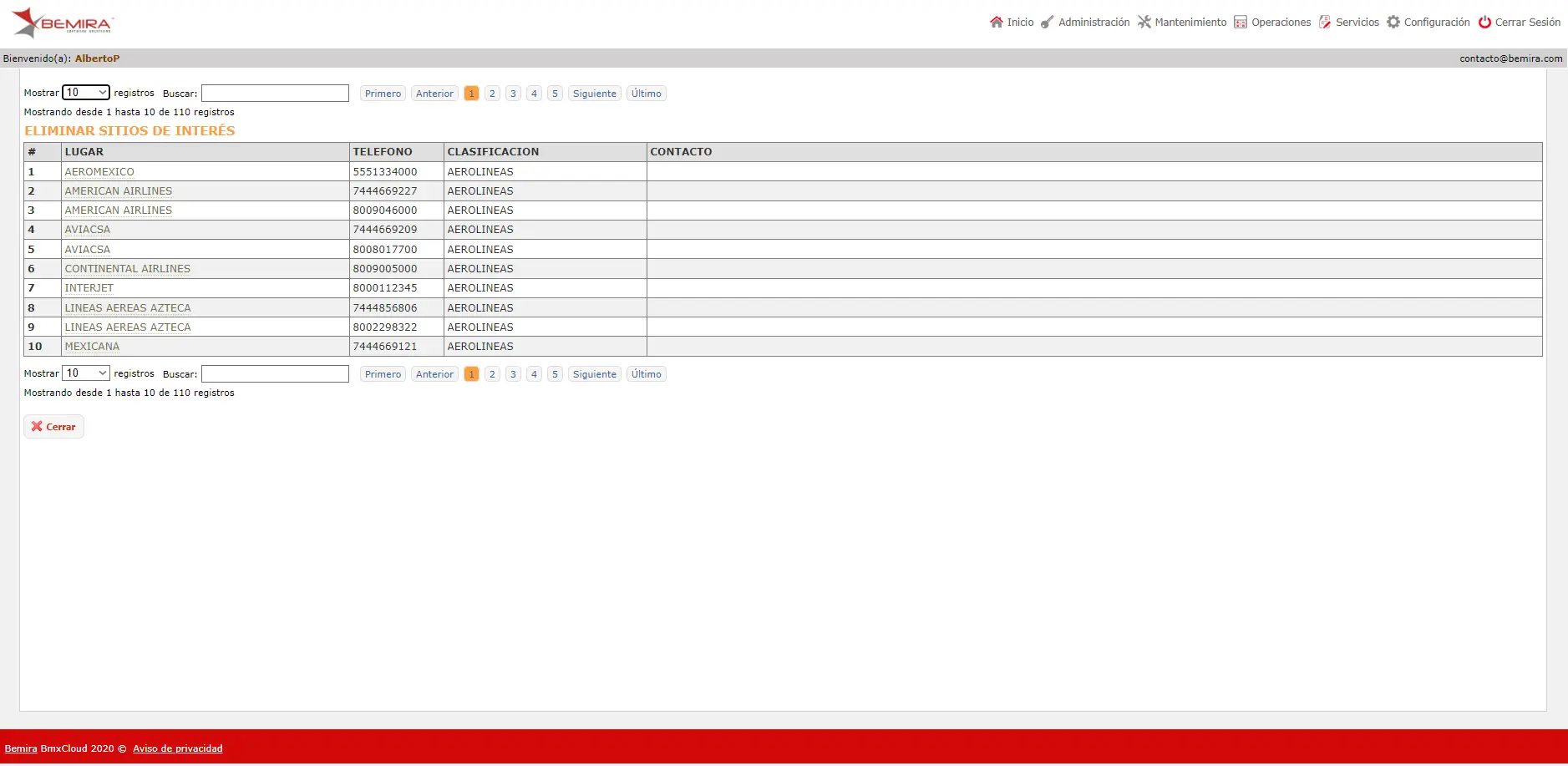Sort the table by the TELEFONO column header

[383, 152]
